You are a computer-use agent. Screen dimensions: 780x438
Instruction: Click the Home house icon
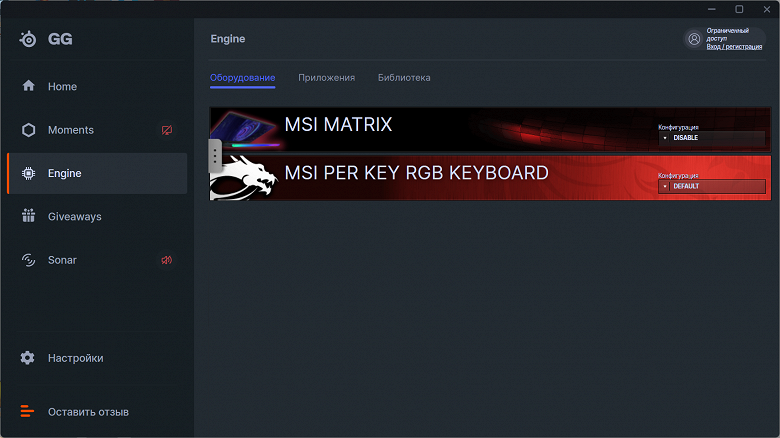pyautogui.click(x=28, y=86)
